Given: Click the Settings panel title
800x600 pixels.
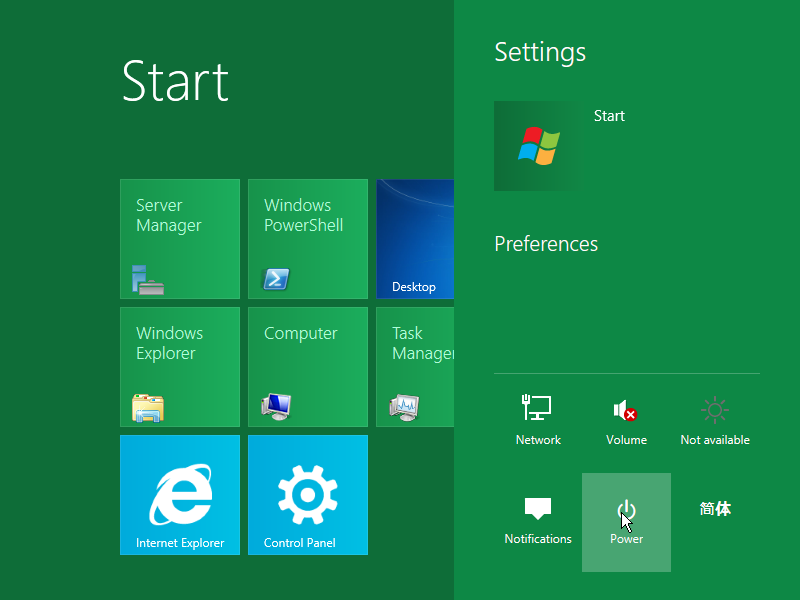Looking at the screenshot, I should 540,53.
